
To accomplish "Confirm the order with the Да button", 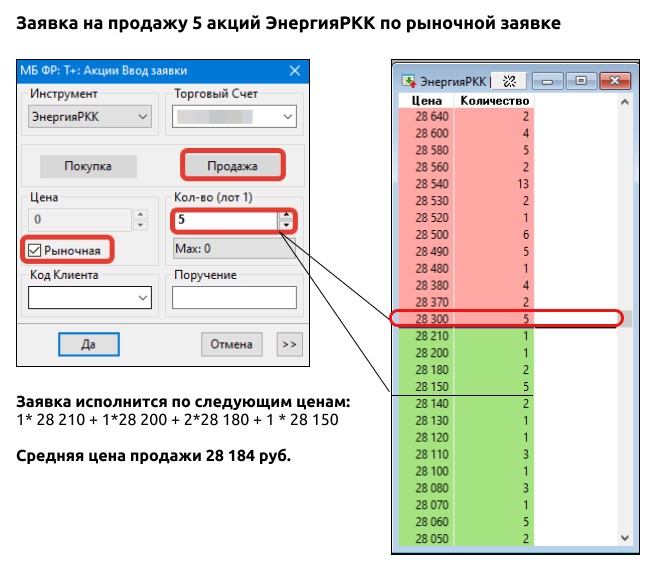I will tap(87, 344).
